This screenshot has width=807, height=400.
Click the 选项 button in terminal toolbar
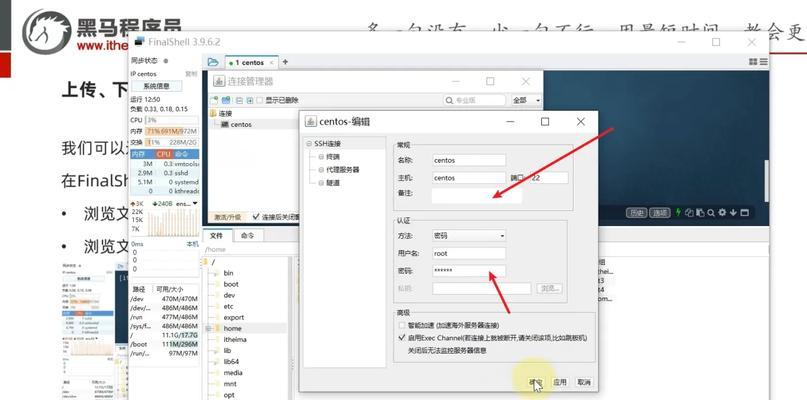click(x=659, y=213)
